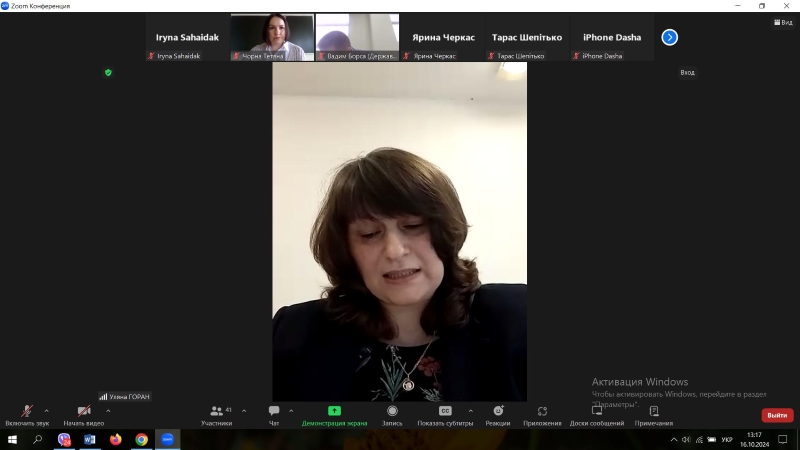This screenshot has width=800, height=450.
Task: Open the Чат chat panel
Action: (274, 415)
